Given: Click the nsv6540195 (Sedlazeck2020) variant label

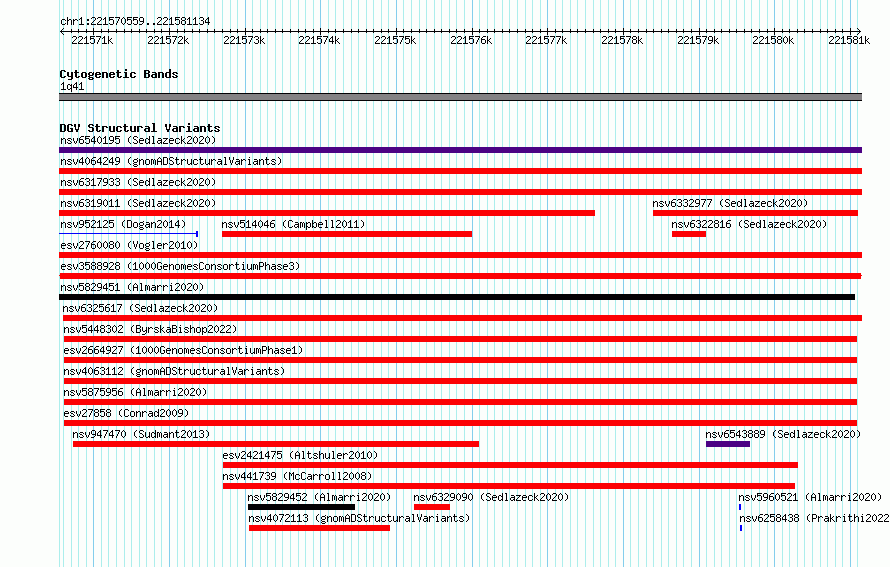Looking at the screenshot, I should coord(138,140).
